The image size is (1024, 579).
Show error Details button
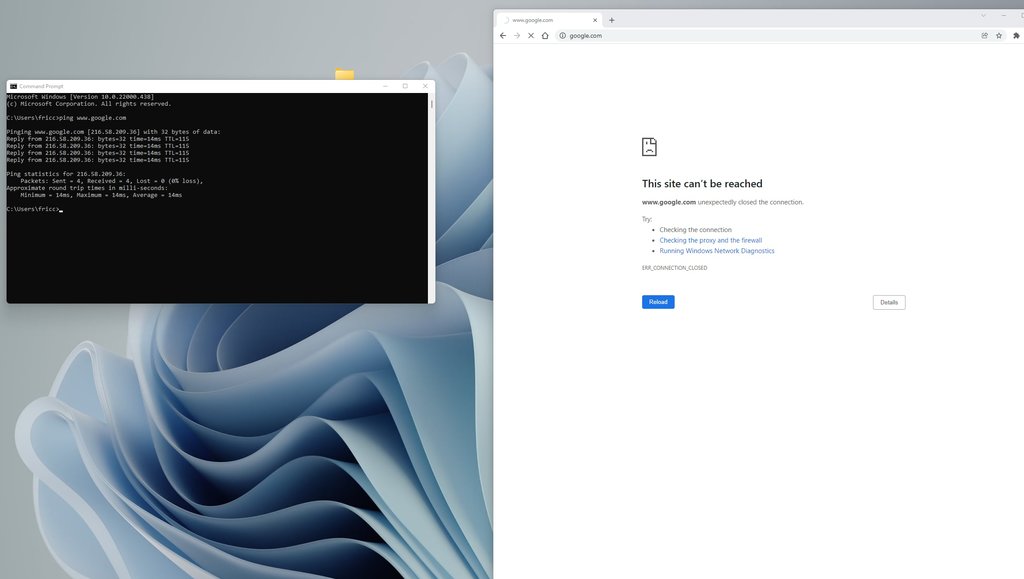click(889, 302)
